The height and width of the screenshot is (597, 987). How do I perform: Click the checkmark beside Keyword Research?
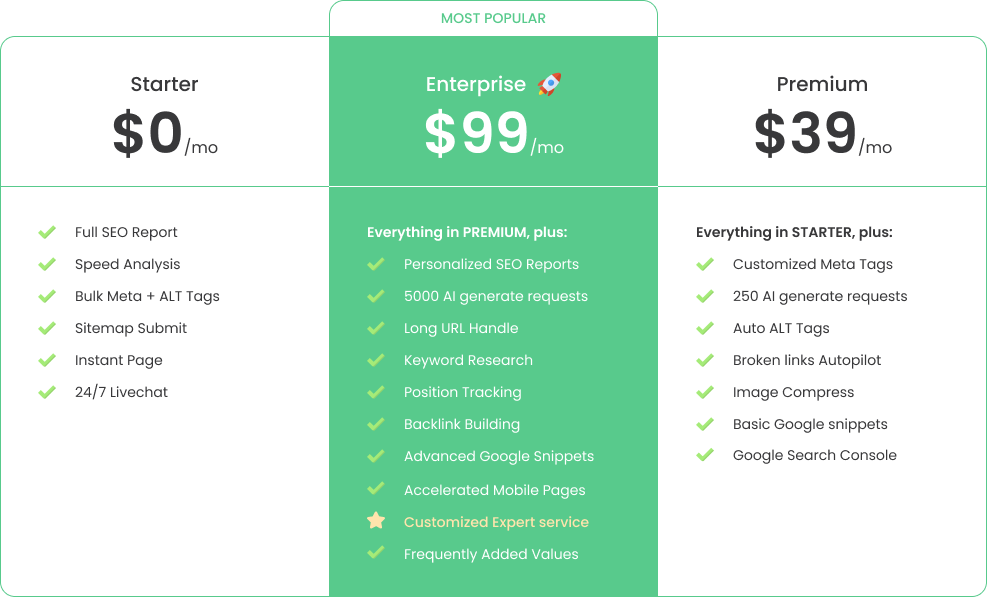[376, 360]
